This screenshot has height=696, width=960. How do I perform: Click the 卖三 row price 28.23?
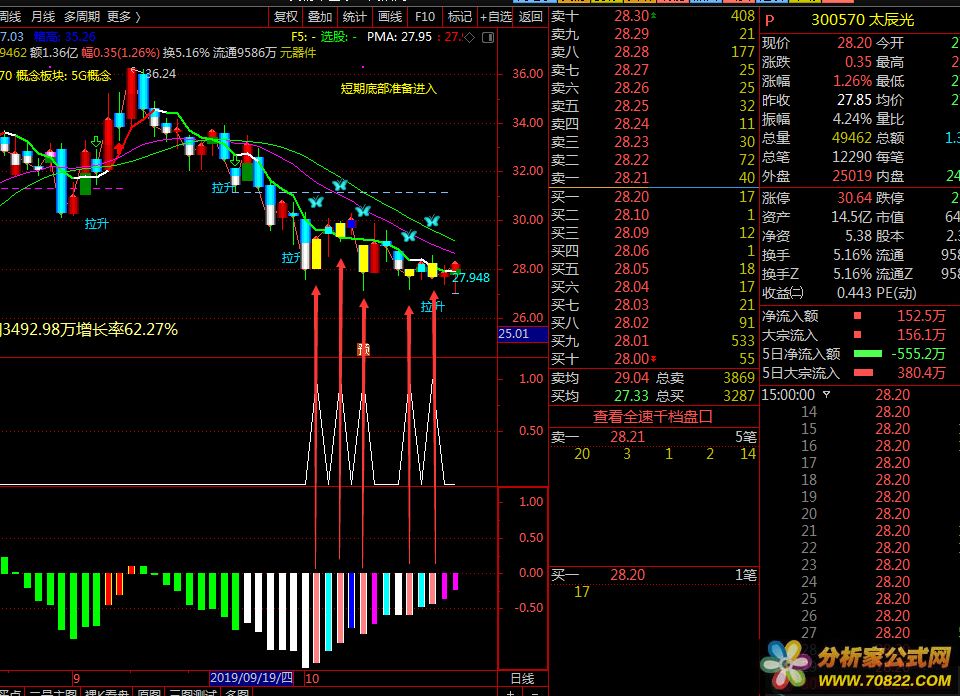631,141
